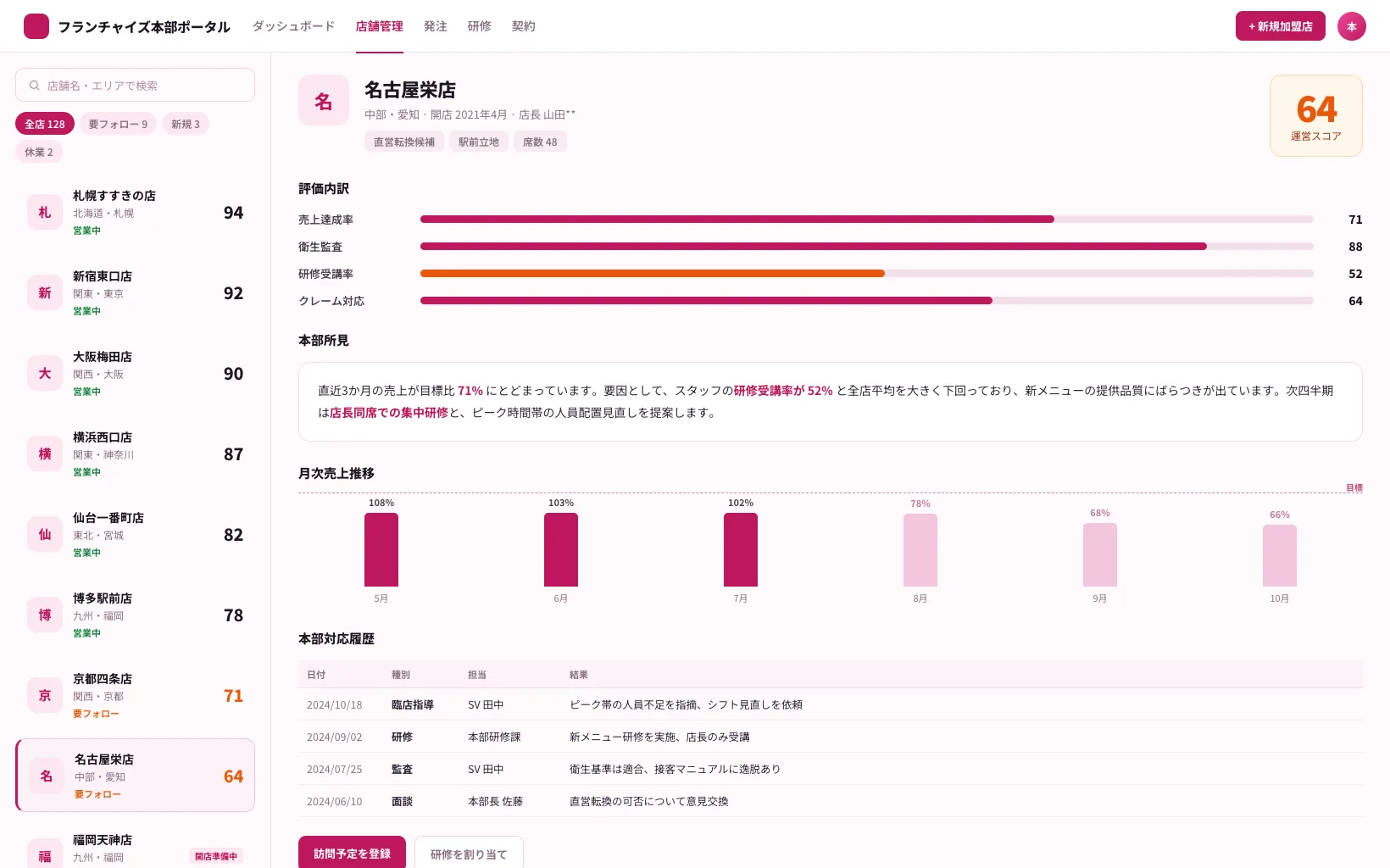Select the 京 avatar of 京都四条店
This screenshot has height=868, width=1390.
pyautogui.click(x=45, y=696)
